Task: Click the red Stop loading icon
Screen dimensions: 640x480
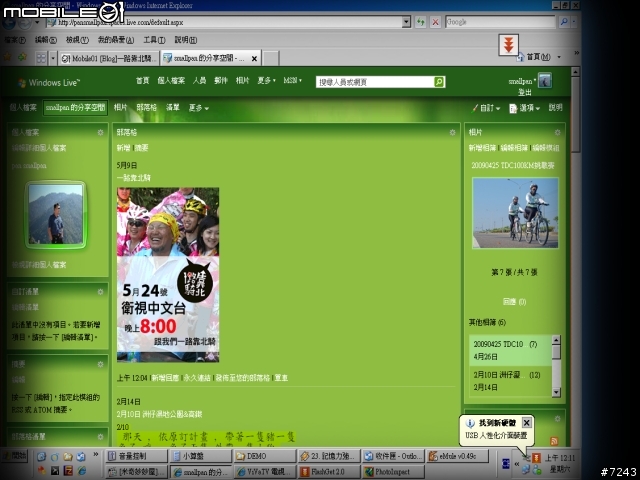Action: pyautogui.click(x=435, y=22)
